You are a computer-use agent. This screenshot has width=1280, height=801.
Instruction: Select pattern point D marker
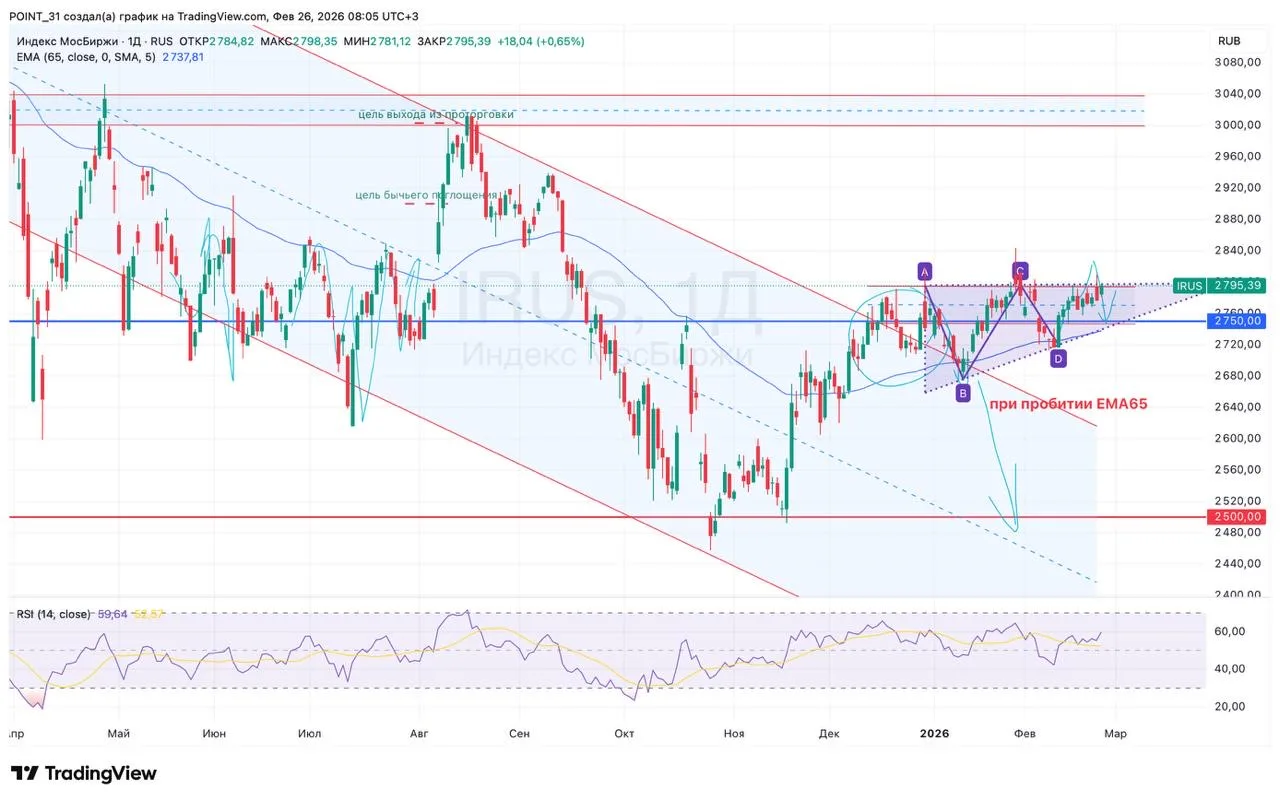pyautogui.click(x=1058, y=359)
